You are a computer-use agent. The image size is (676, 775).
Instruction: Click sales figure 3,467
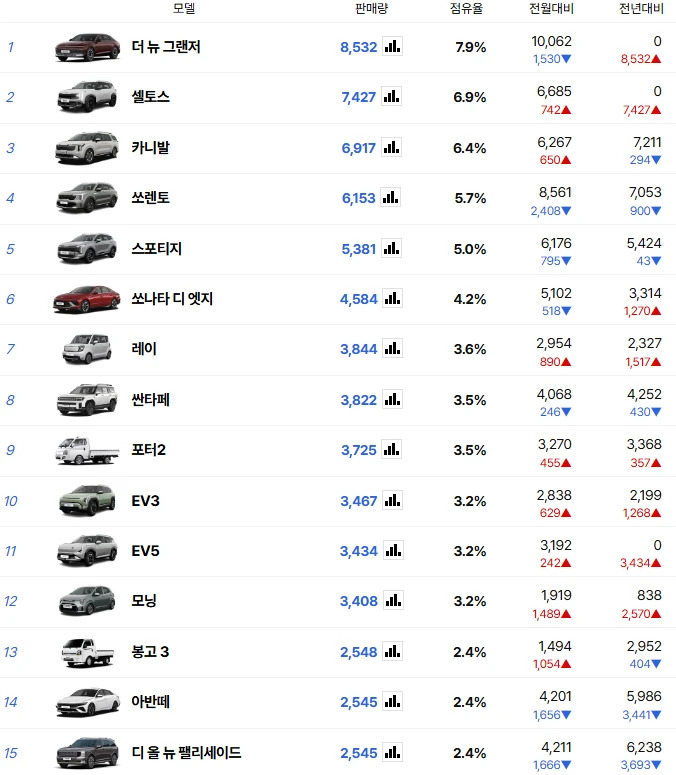click(x=359, y=501)
